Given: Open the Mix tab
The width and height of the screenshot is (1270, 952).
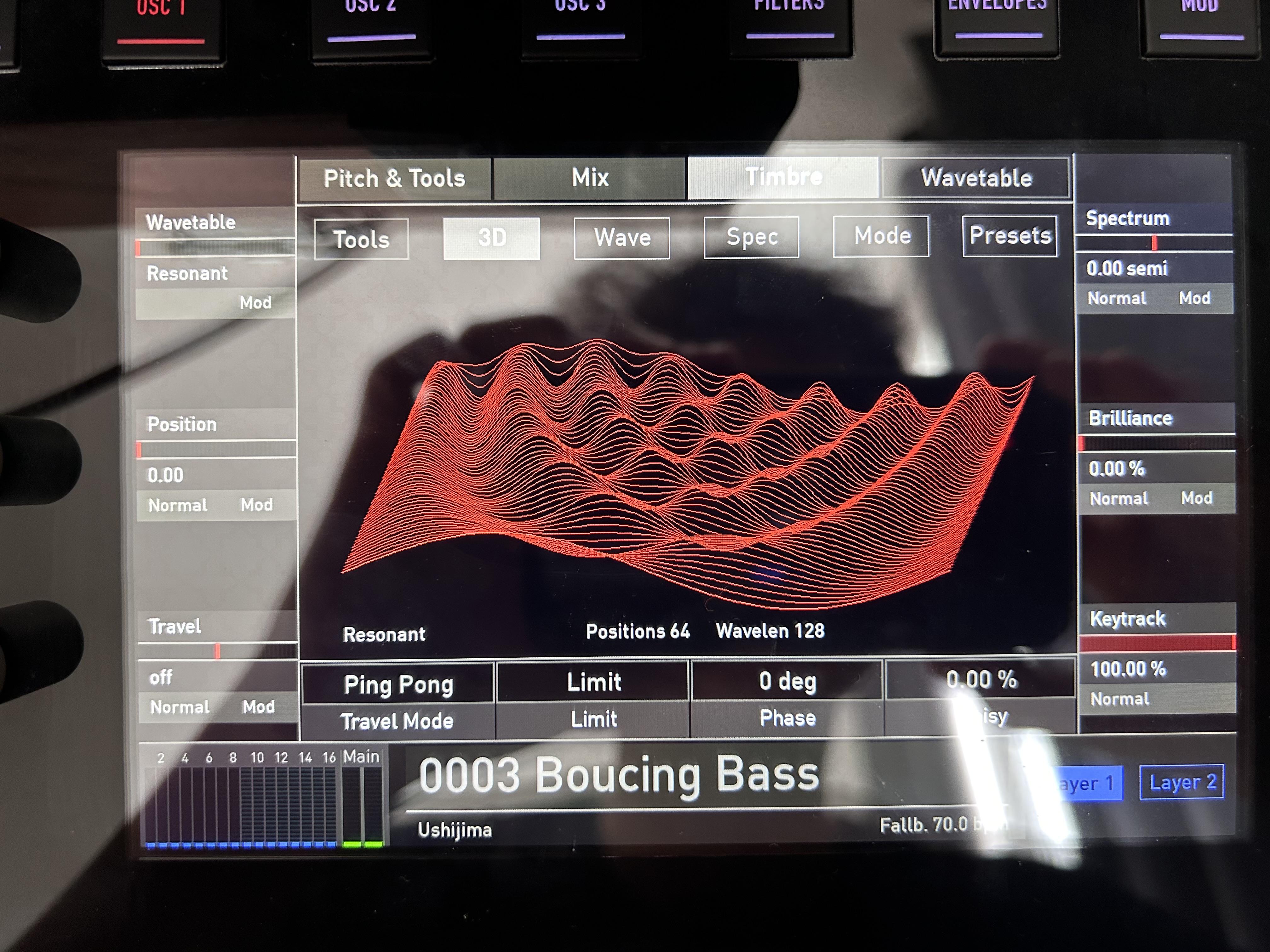Looking at the screenshot, I should pos(590,178).
